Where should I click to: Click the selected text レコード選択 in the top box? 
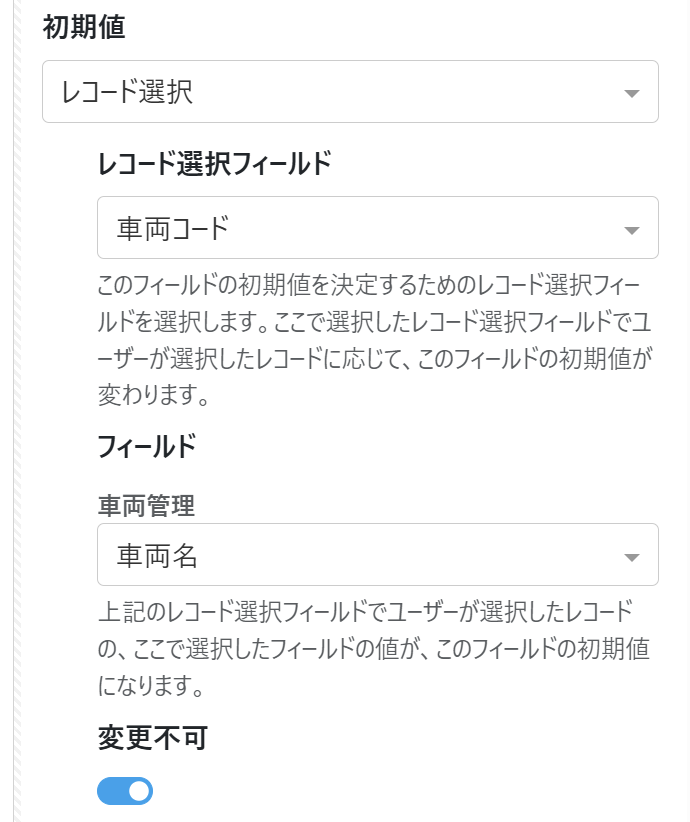pyautogui.click(x=127, y=92)
